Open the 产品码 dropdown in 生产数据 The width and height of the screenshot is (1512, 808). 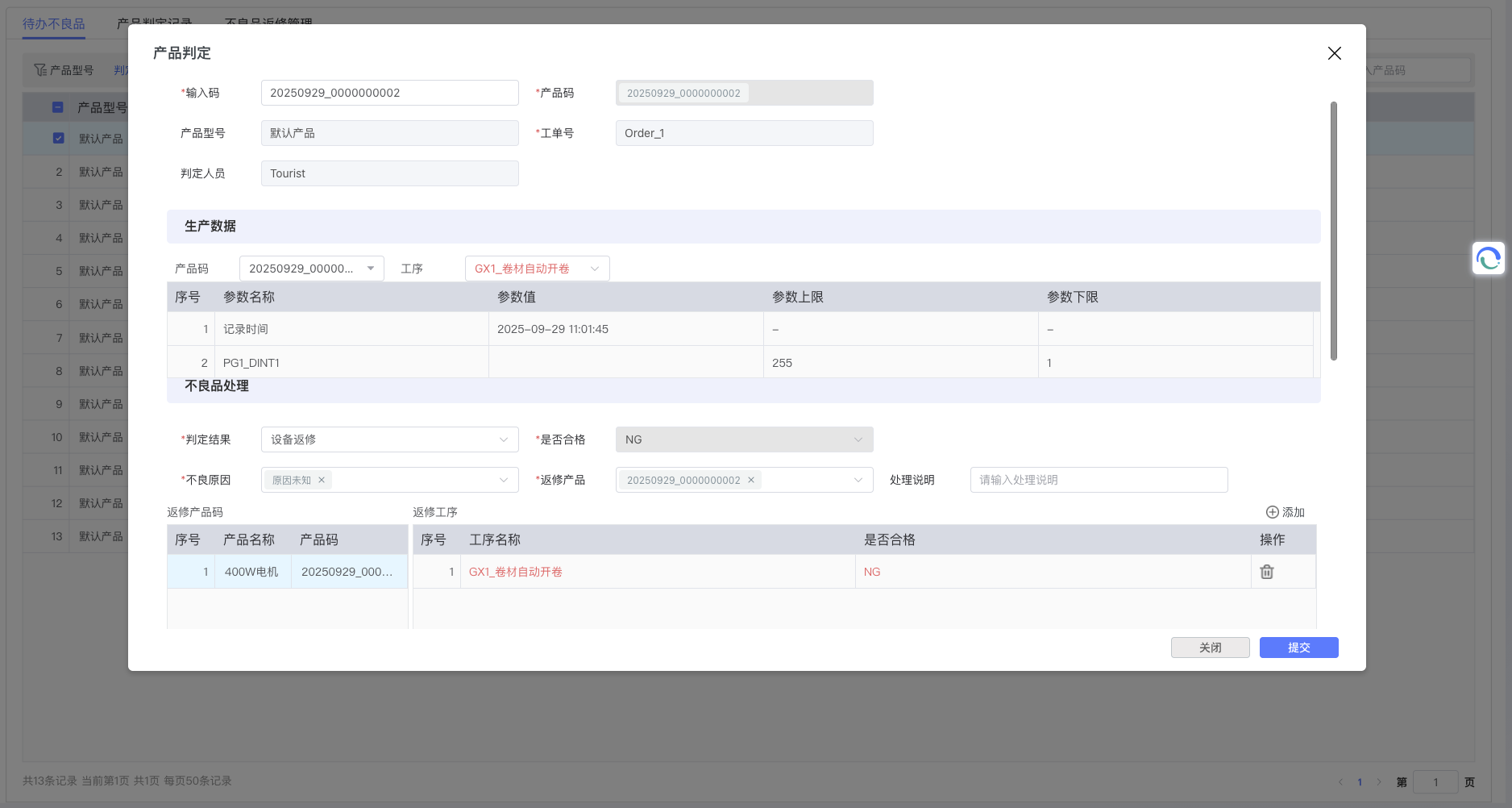(x=311, y=269)
